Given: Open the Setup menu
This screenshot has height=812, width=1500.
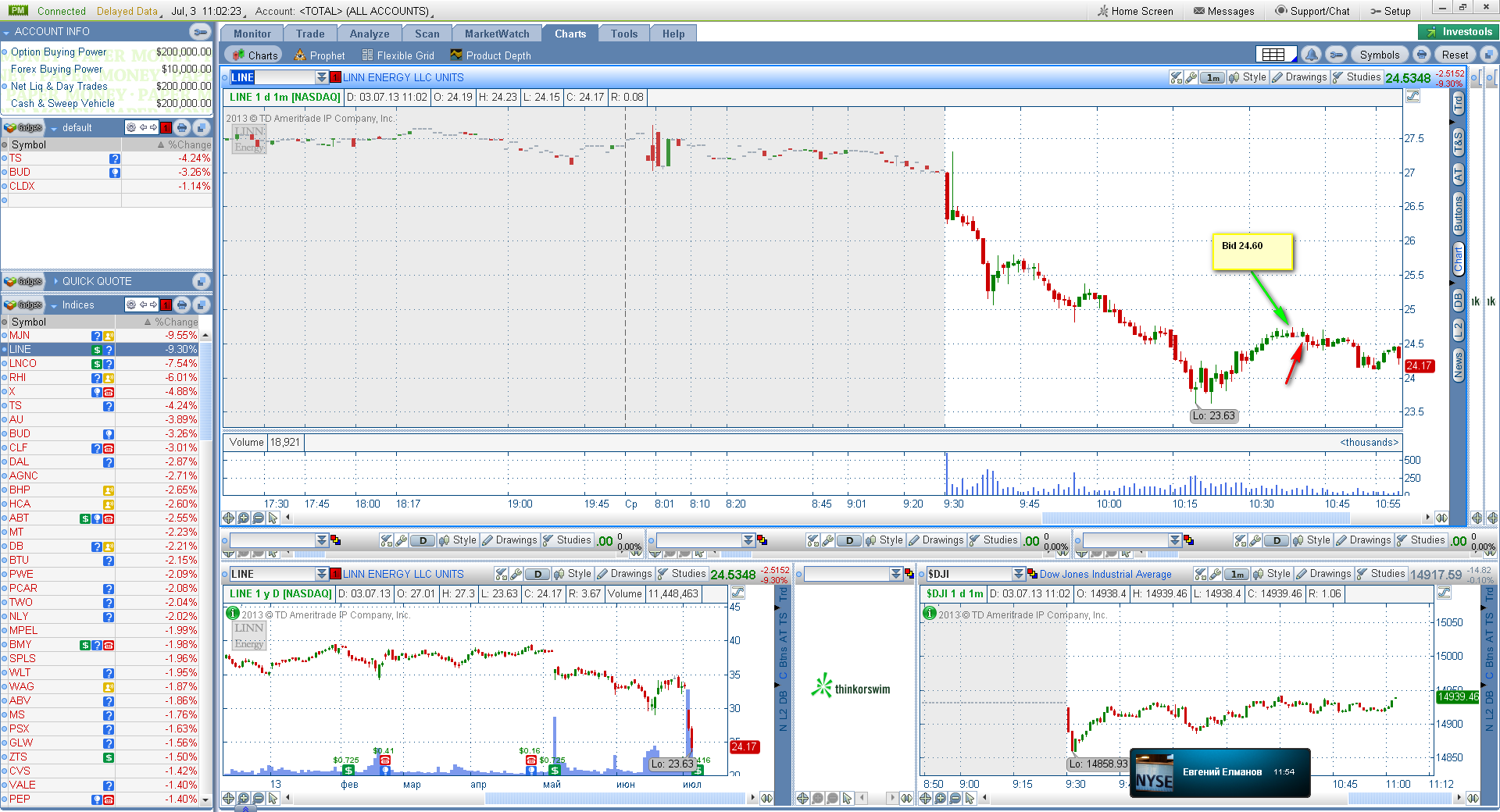Looking at the screenshot, I should coord(1390,11).
